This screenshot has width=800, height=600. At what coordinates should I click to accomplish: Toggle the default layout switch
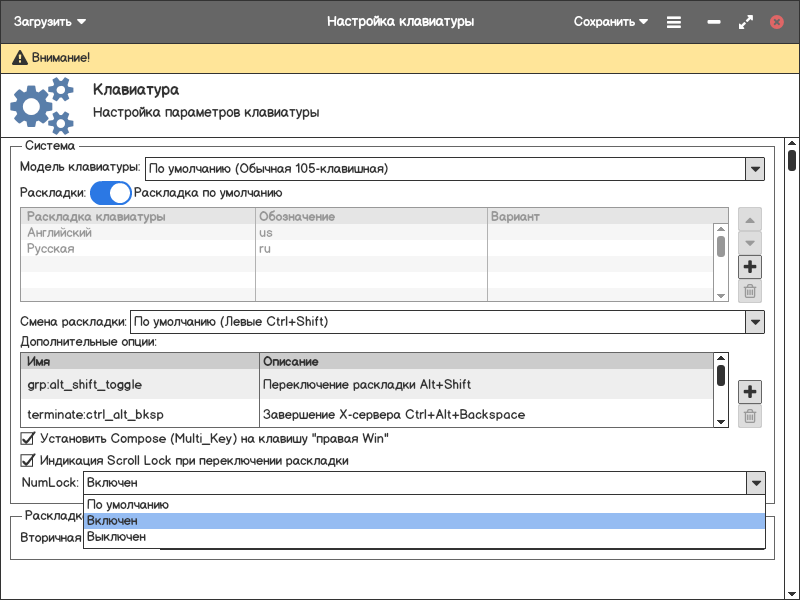pos(110,193)
